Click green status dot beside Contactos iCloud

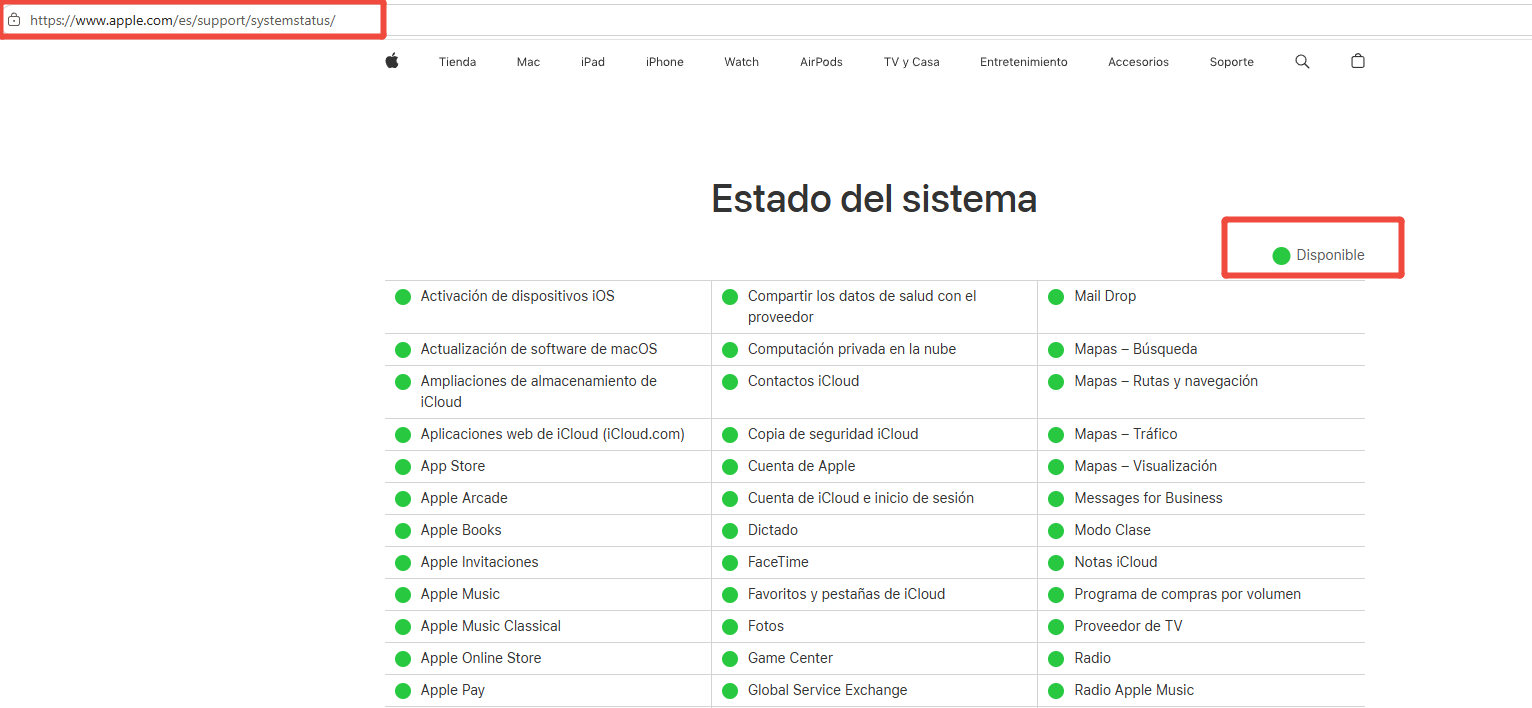[x=730, y=382]
